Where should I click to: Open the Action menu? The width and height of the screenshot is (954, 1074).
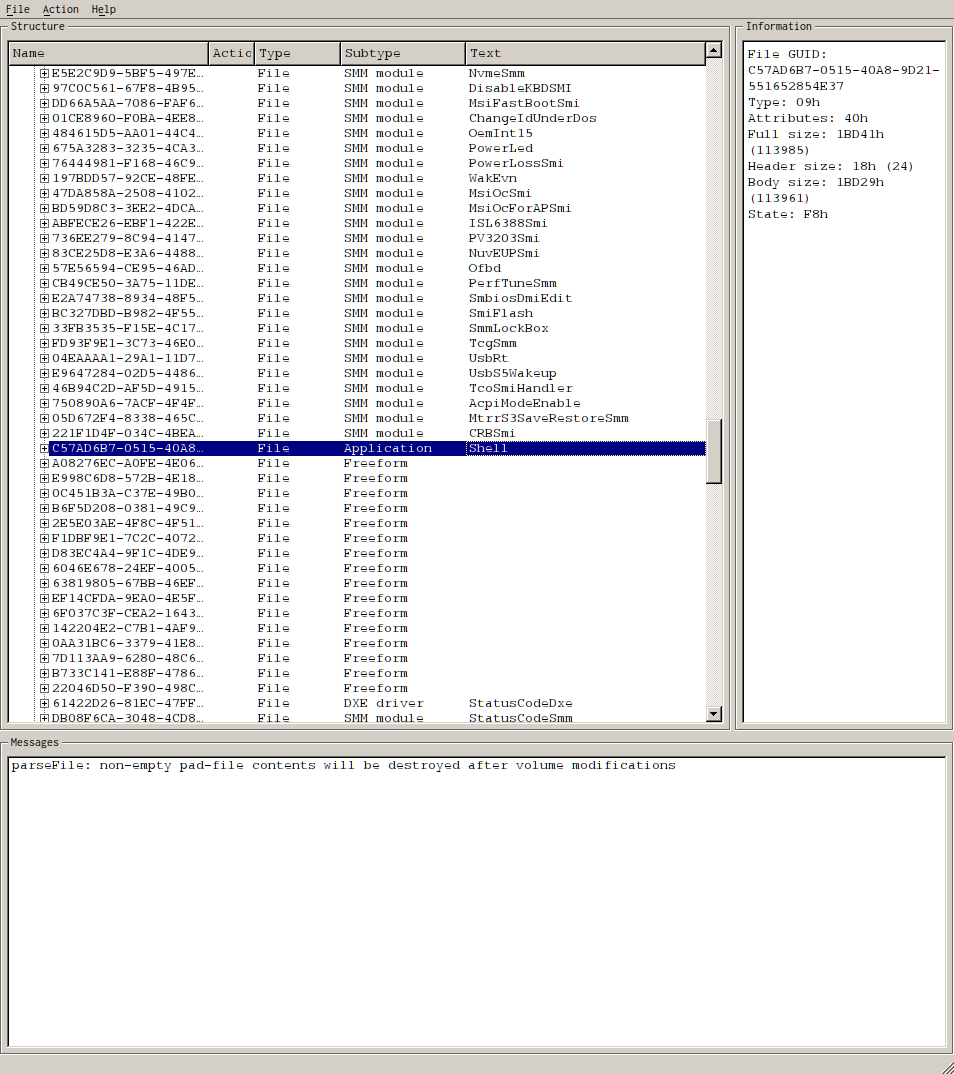point(60,9)
